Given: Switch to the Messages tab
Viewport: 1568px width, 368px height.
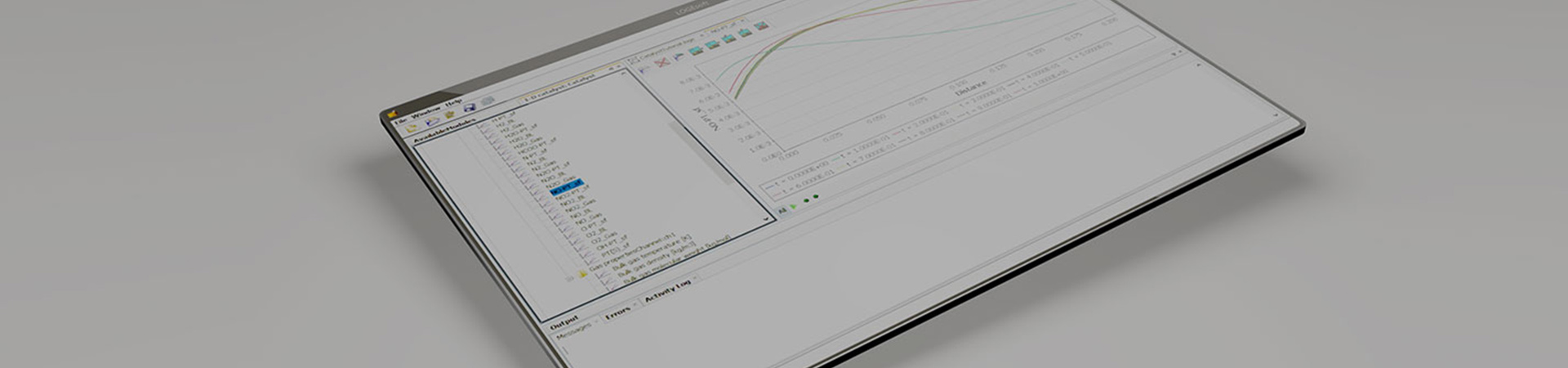Looking at the screenshot, I should point(572,332).
